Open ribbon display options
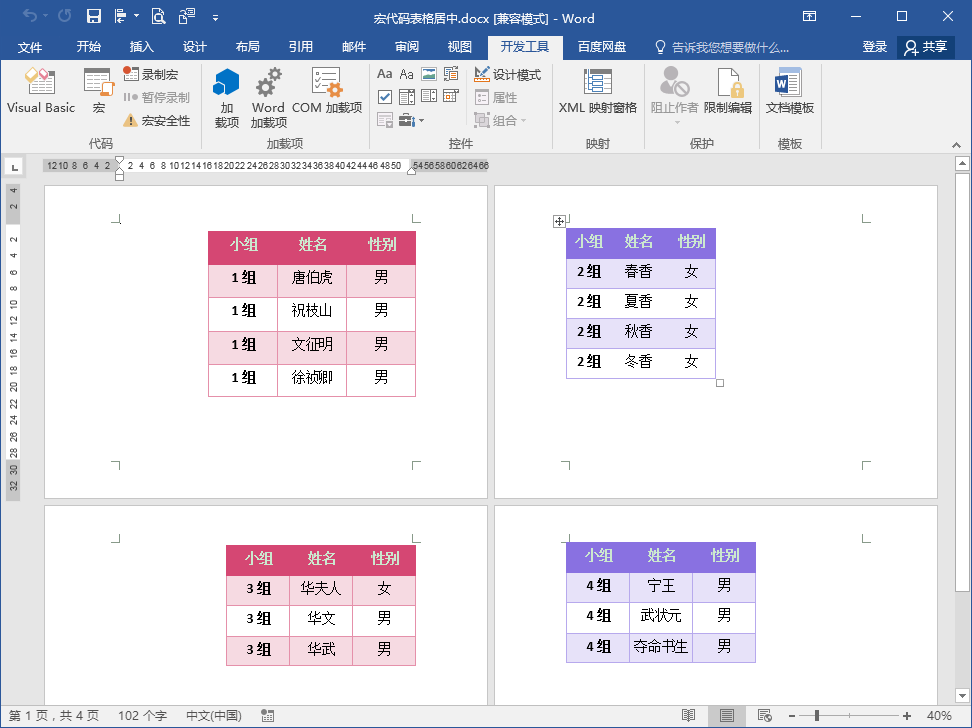 pyautogui.click(x=809, y=17)
